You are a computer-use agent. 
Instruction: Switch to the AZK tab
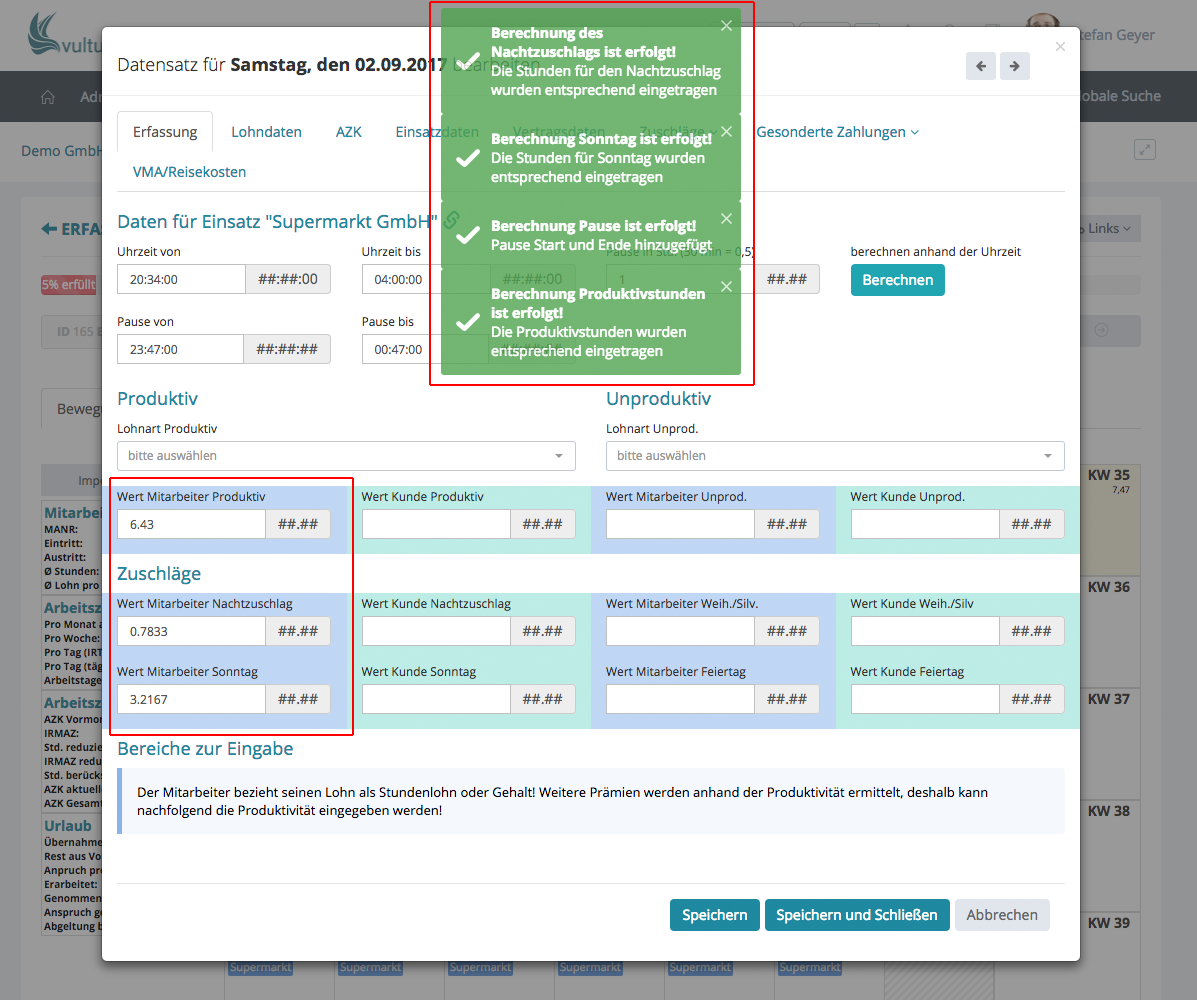pos(348,132)
